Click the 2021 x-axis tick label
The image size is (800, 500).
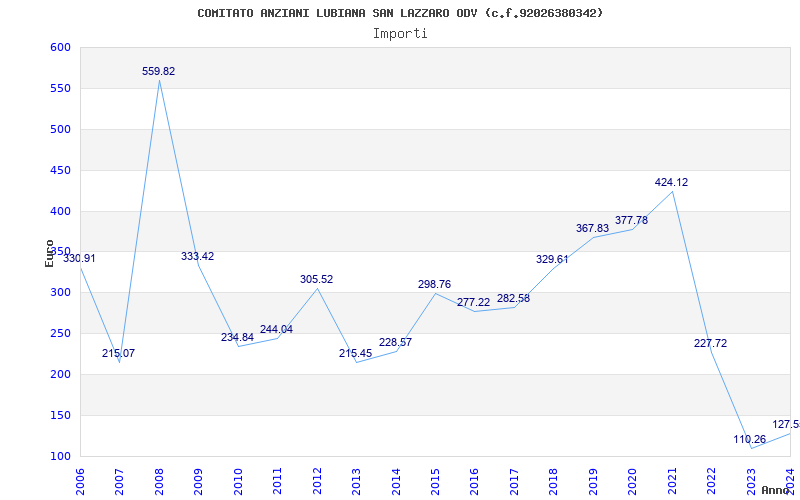pyautogui.click(x=672, y=482)
